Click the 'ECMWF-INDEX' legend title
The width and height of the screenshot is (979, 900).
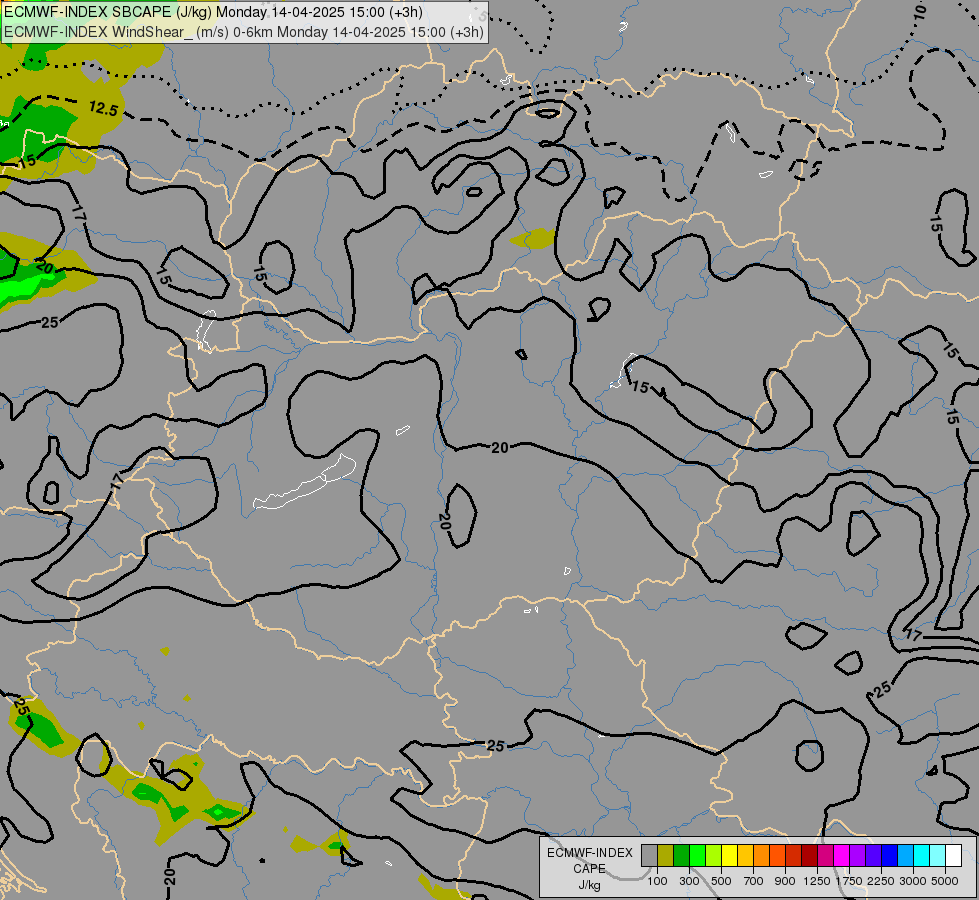tap(590, 853)
